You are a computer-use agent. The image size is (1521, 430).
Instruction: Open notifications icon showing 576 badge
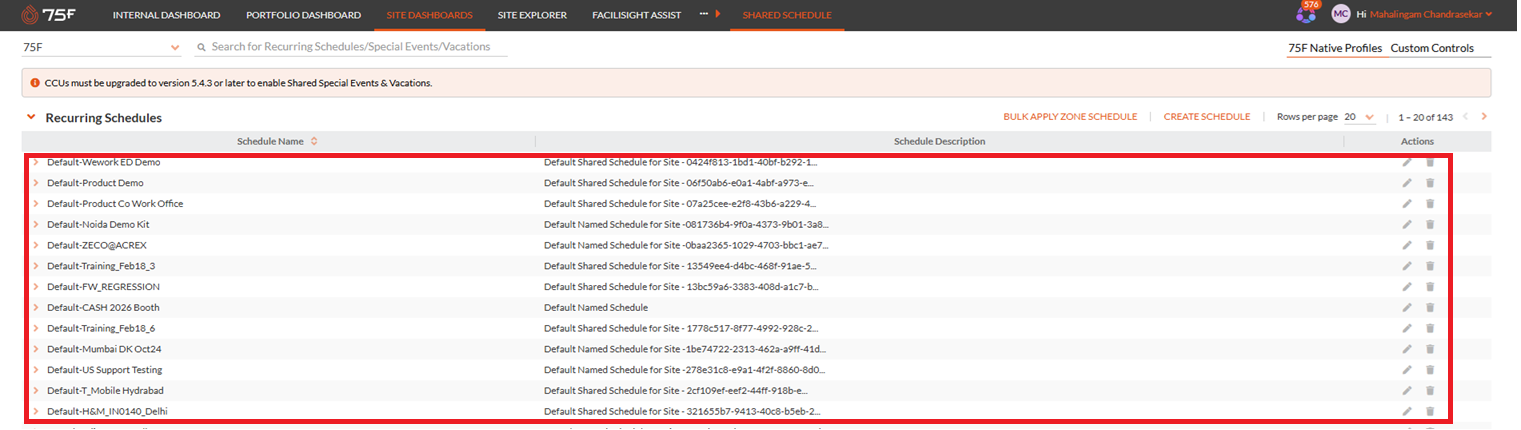1306,13
